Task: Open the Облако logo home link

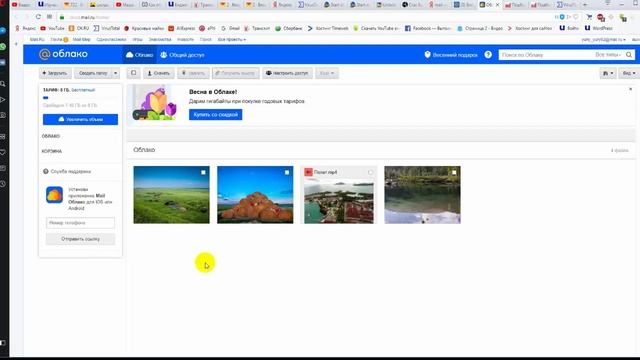Action: (63, 54)
